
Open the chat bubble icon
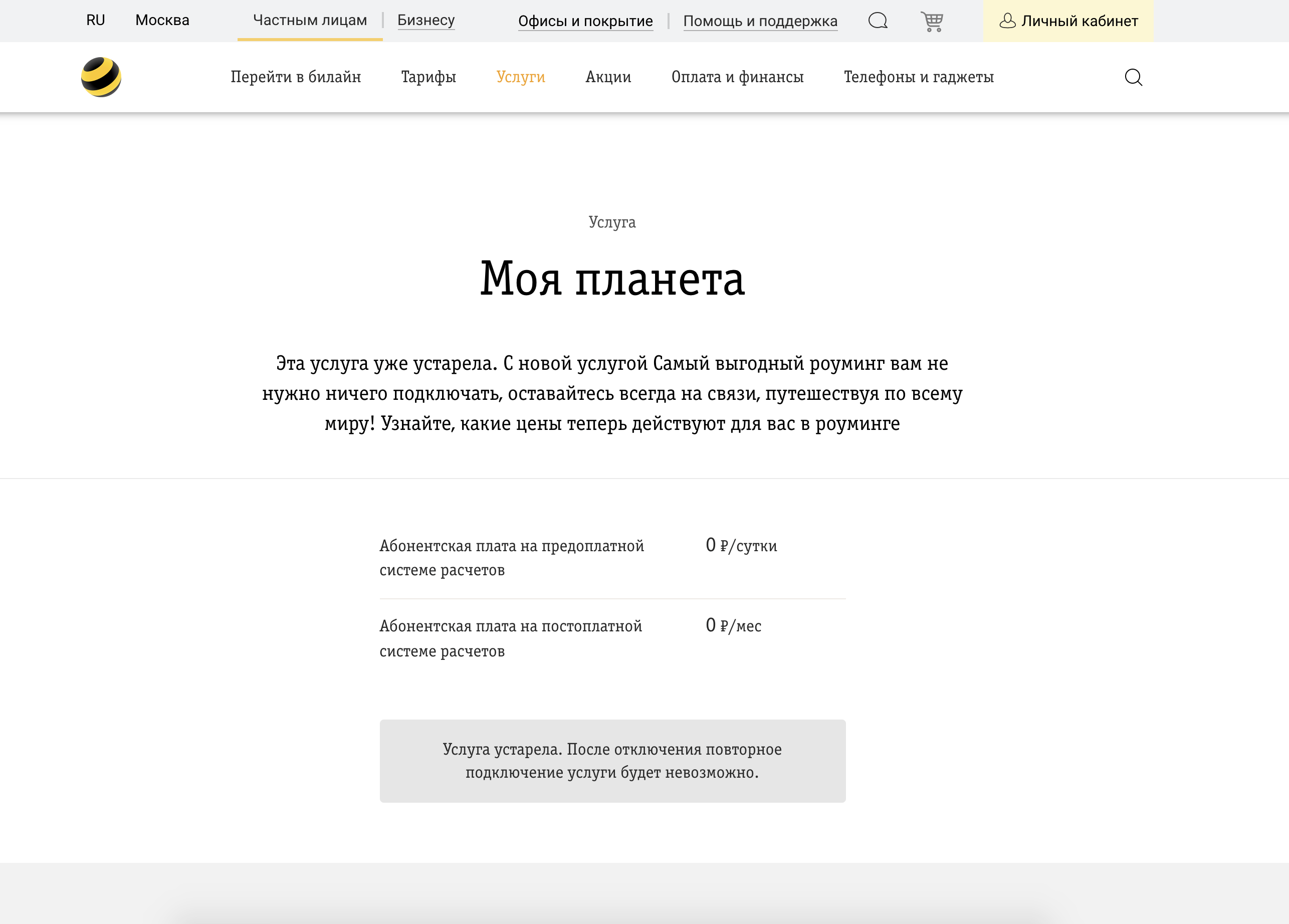pos(878,21)
